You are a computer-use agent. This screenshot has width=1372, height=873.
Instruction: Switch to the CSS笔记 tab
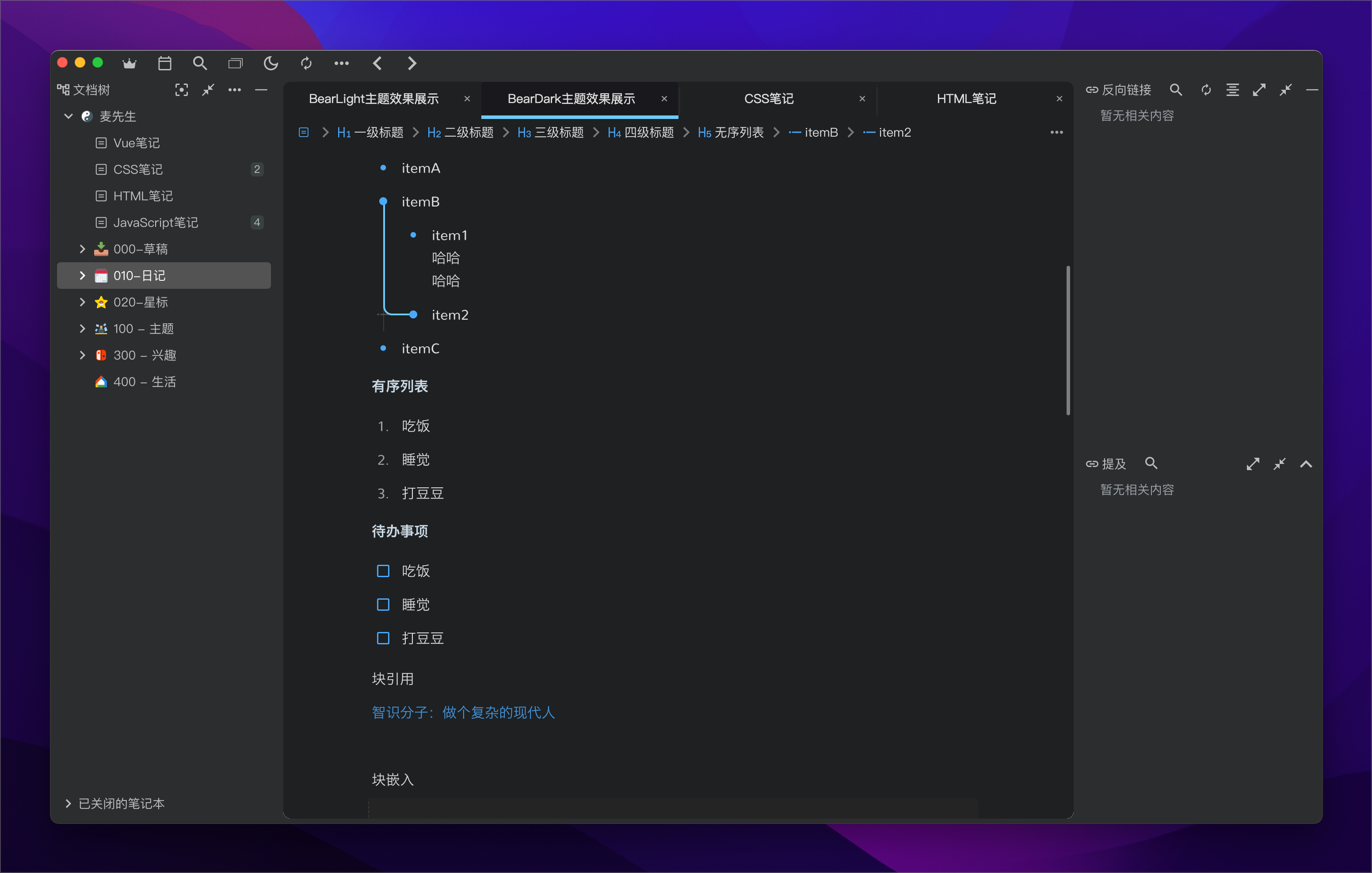tap(769, 99)
